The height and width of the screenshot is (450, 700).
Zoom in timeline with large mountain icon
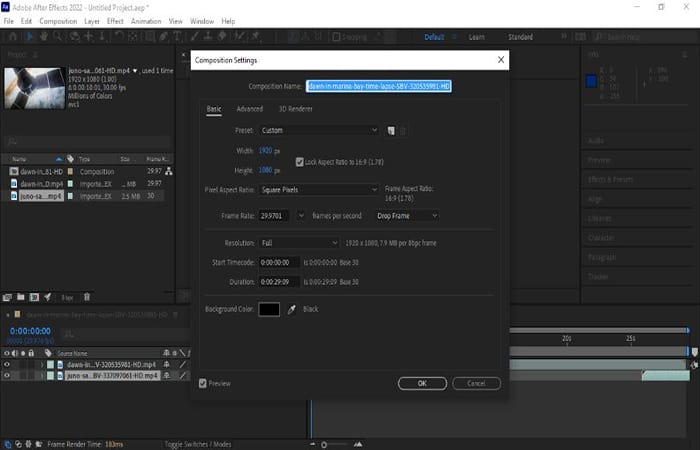pos(358,445)
